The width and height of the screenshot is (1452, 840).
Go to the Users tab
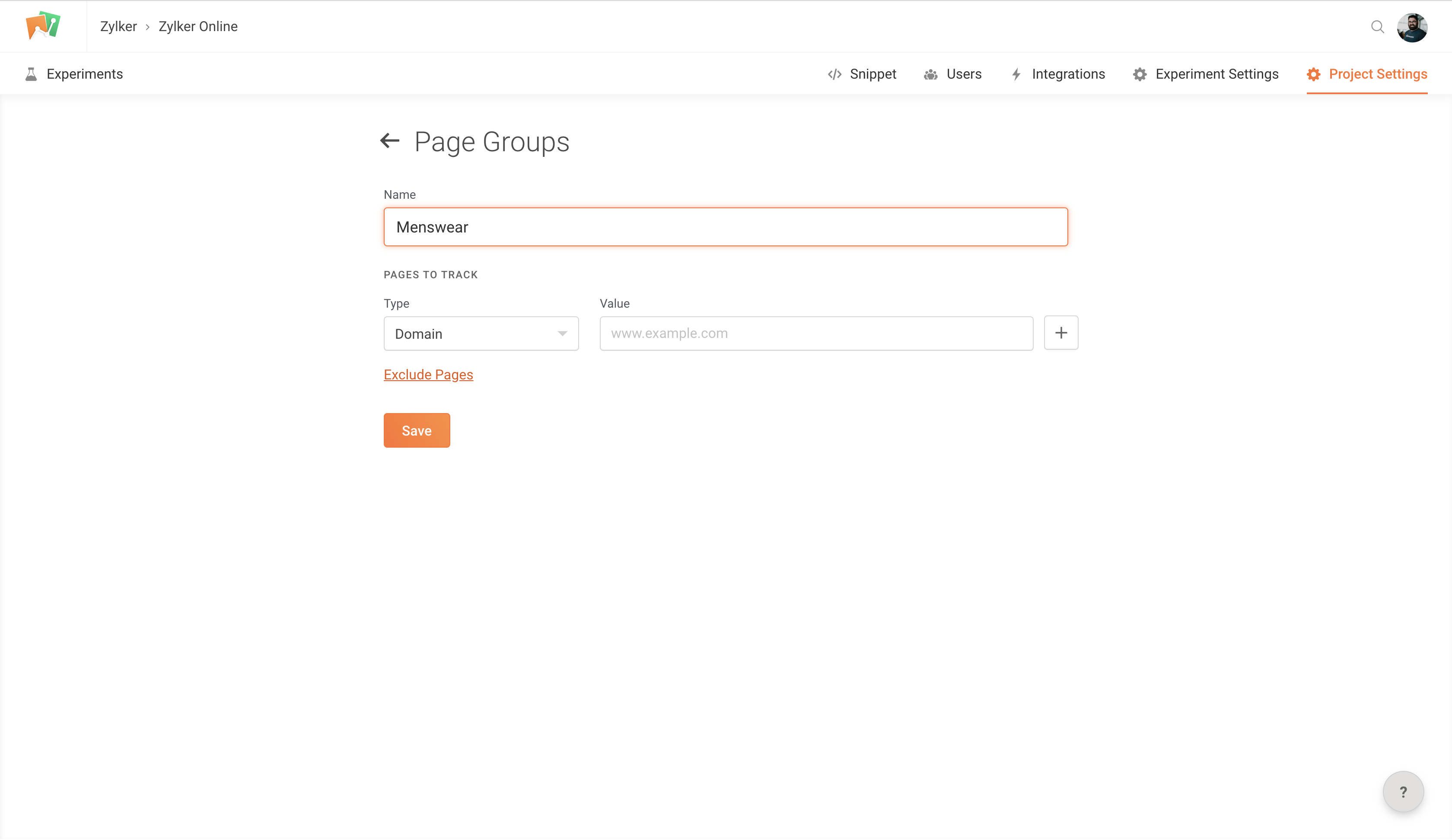click(963, 74)
